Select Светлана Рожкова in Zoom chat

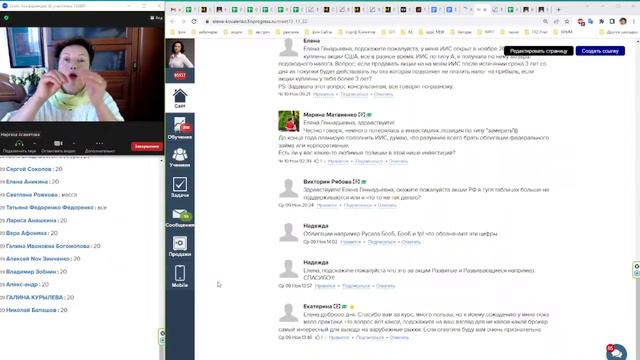pos(32,195)
